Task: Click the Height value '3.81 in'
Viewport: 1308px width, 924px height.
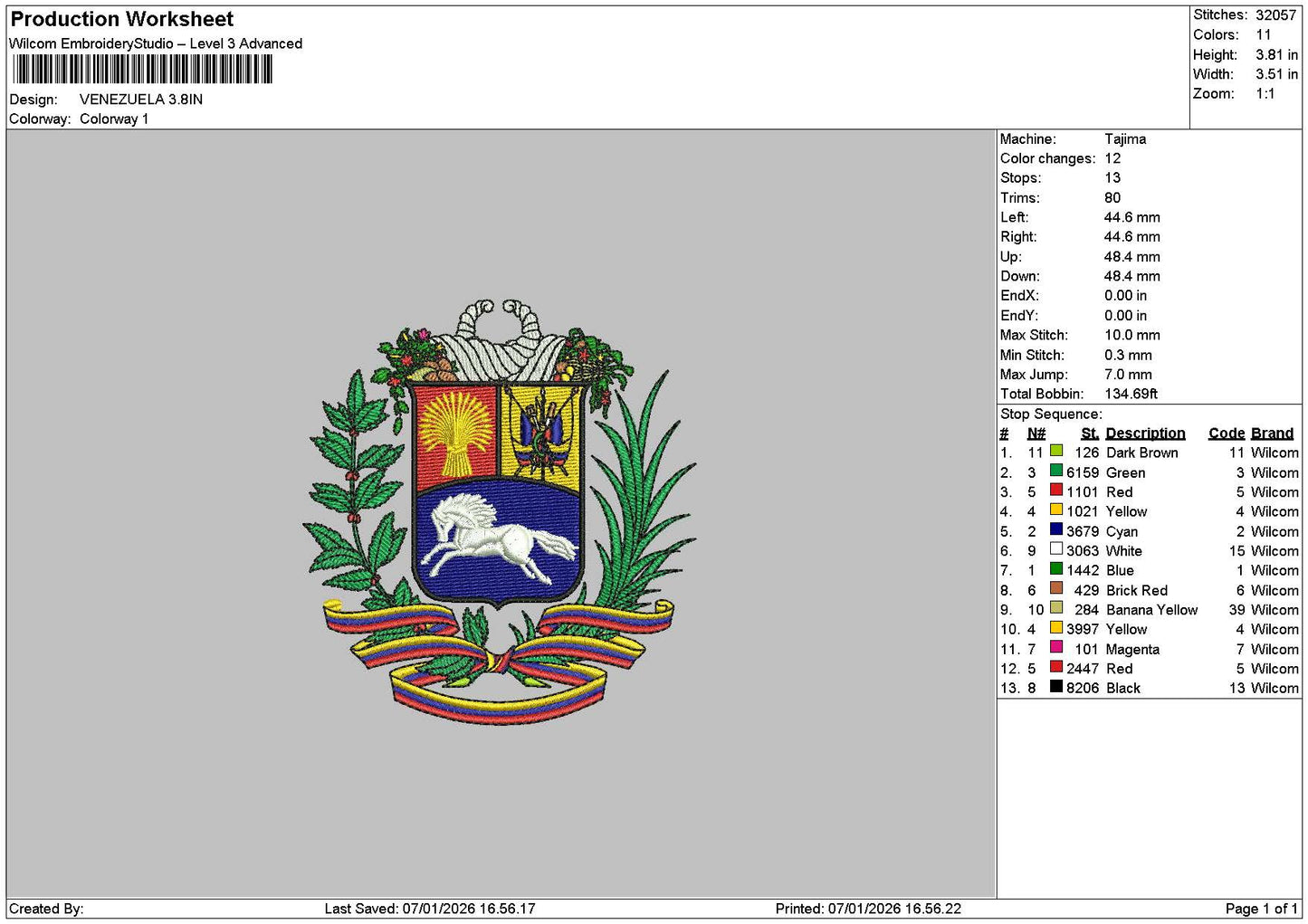Action: [x=1276, y=55]
